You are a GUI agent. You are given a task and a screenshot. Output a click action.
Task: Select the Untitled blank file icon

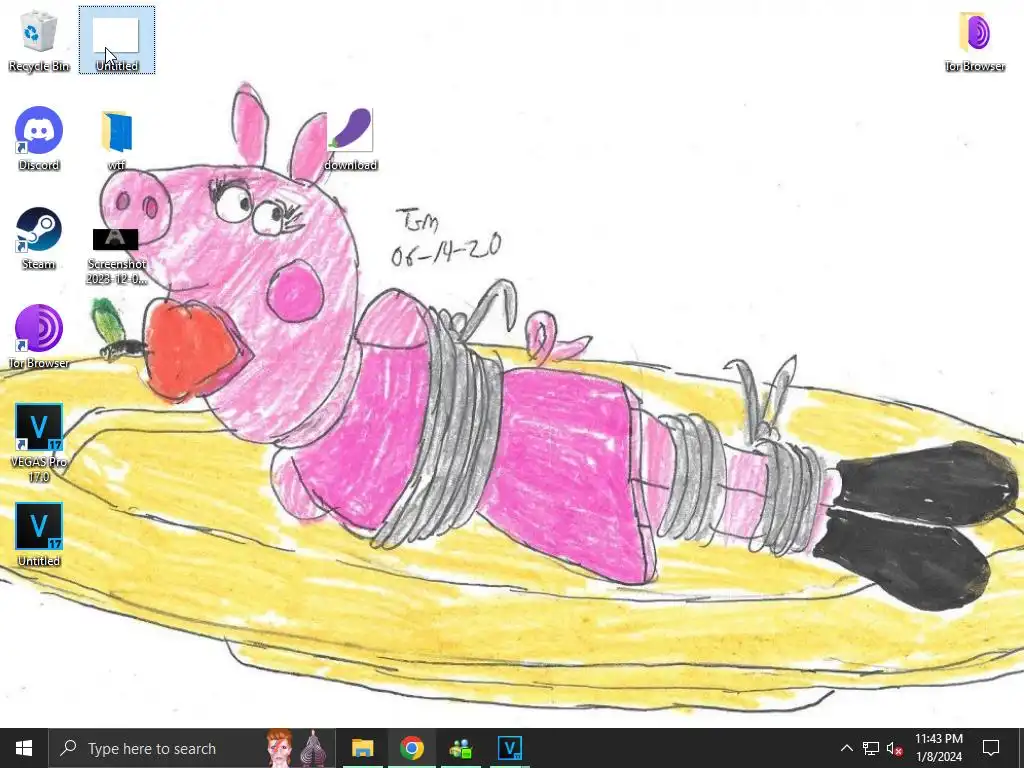117,40
